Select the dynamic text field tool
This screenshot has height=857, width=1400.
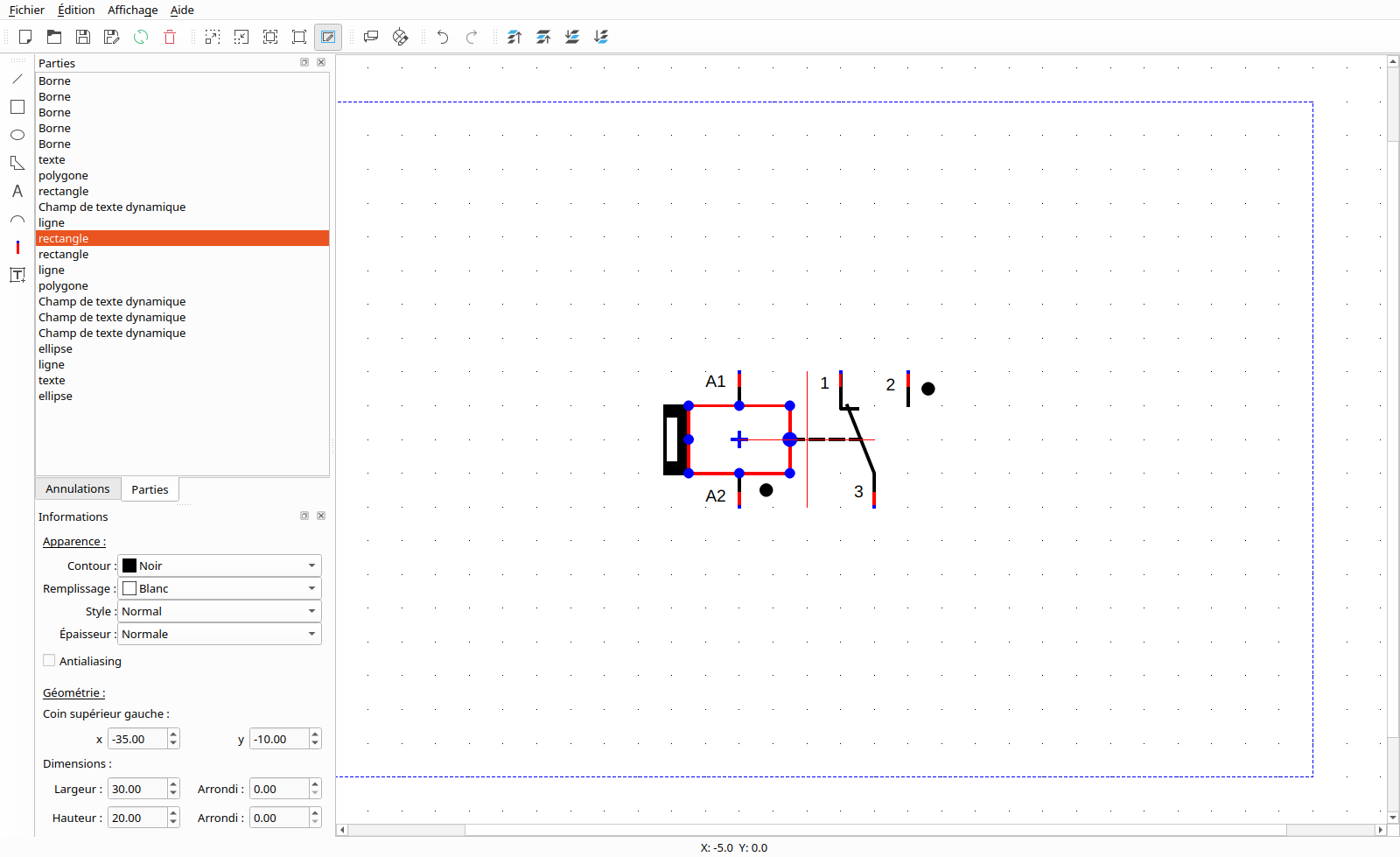[17, 275]
